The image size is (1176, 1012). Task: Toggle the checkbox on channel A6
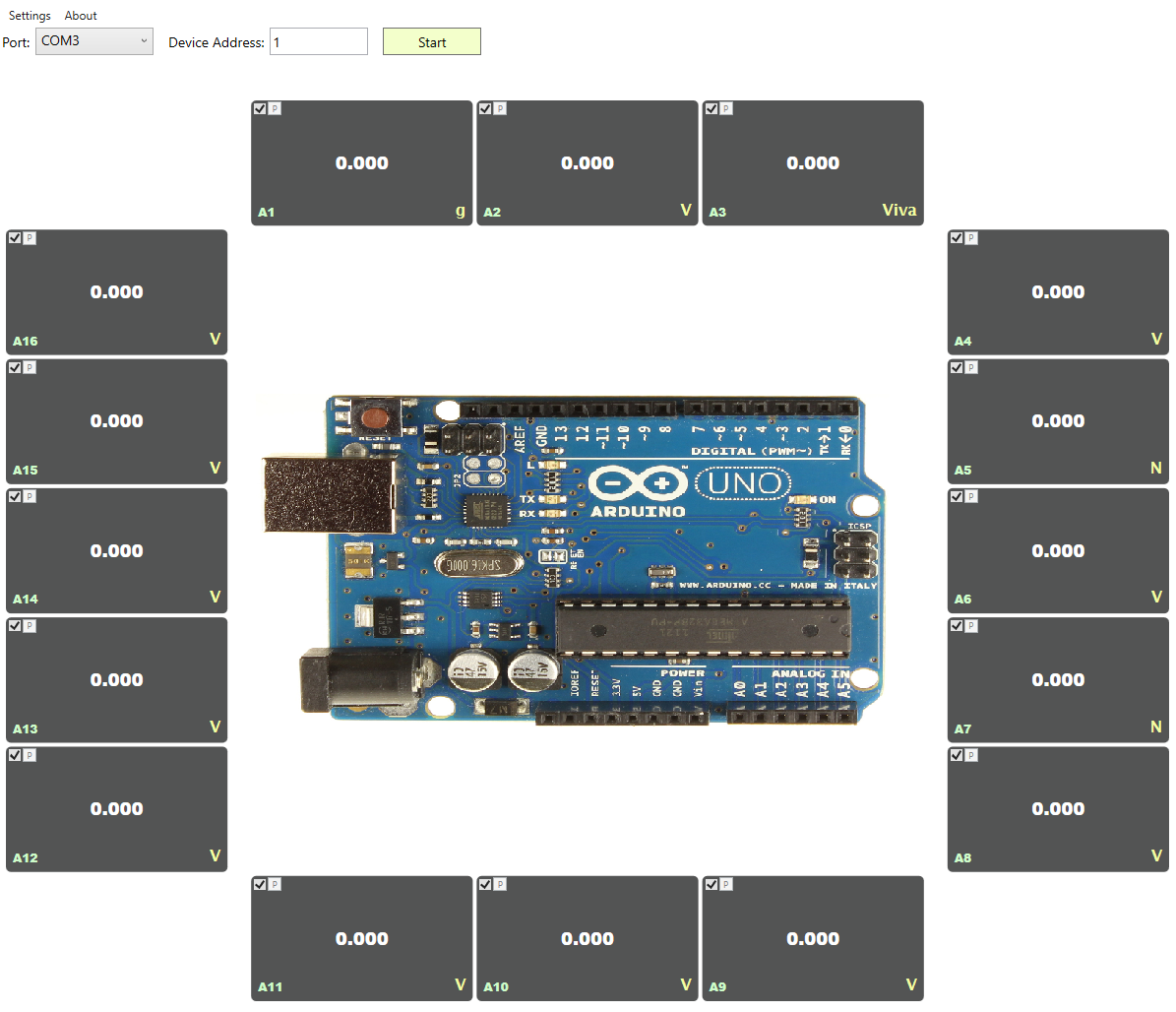pyautogui.click(x=955, y=496)
